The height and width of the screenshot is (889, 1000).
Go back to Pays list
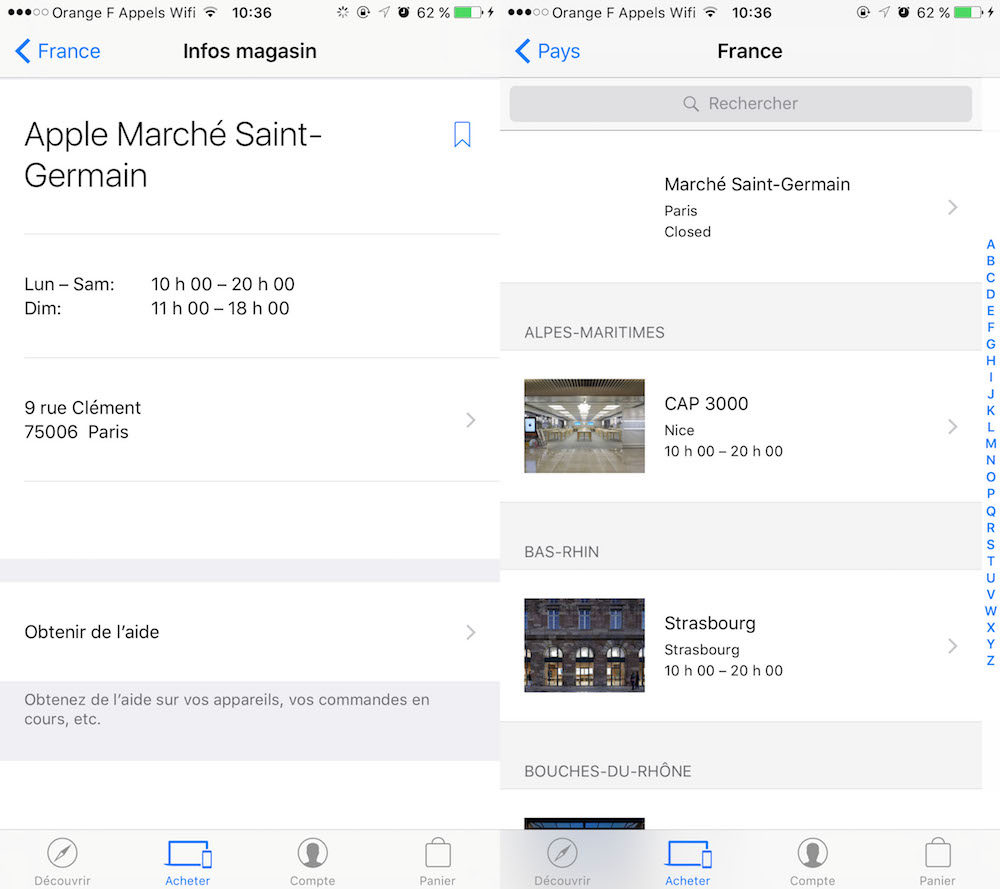(x=547, y=51)
